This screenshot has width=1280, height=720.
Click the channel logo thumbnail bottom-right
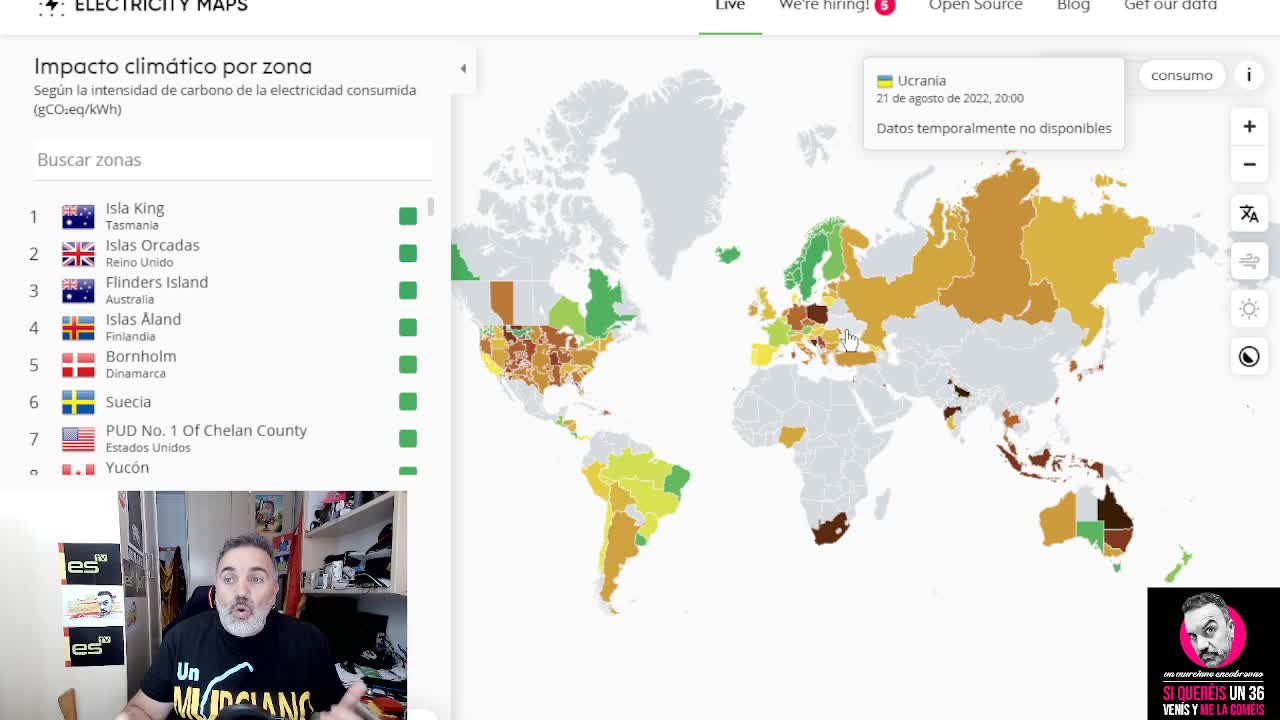(1213, 654)
